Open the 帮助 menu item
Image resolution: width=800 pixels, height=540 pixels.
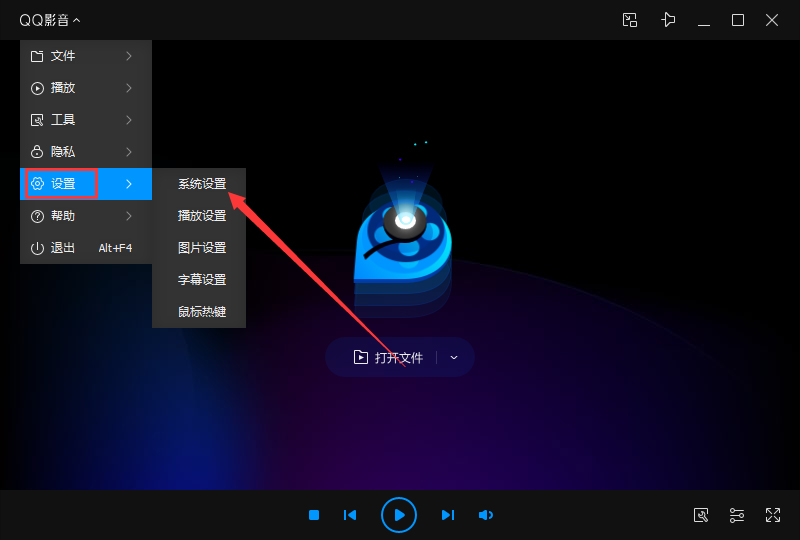pyautogui.click(x=86, y=216)
